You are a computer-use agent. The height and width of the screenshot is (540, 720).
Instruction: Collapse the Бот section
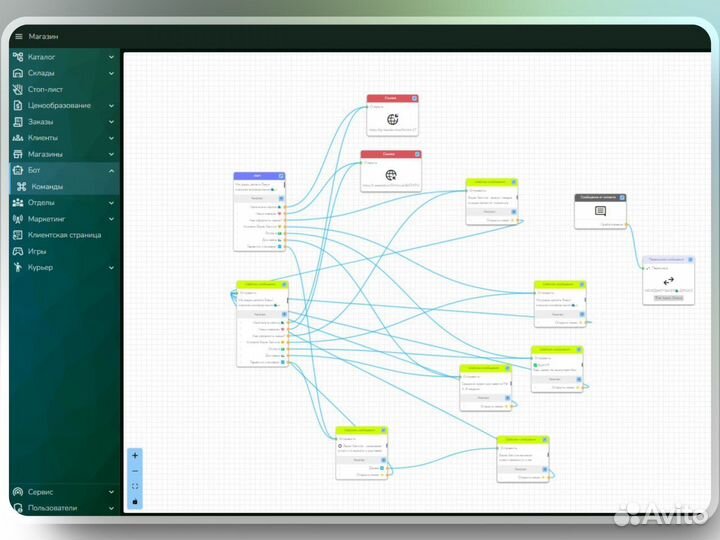(x=111, y=170)
